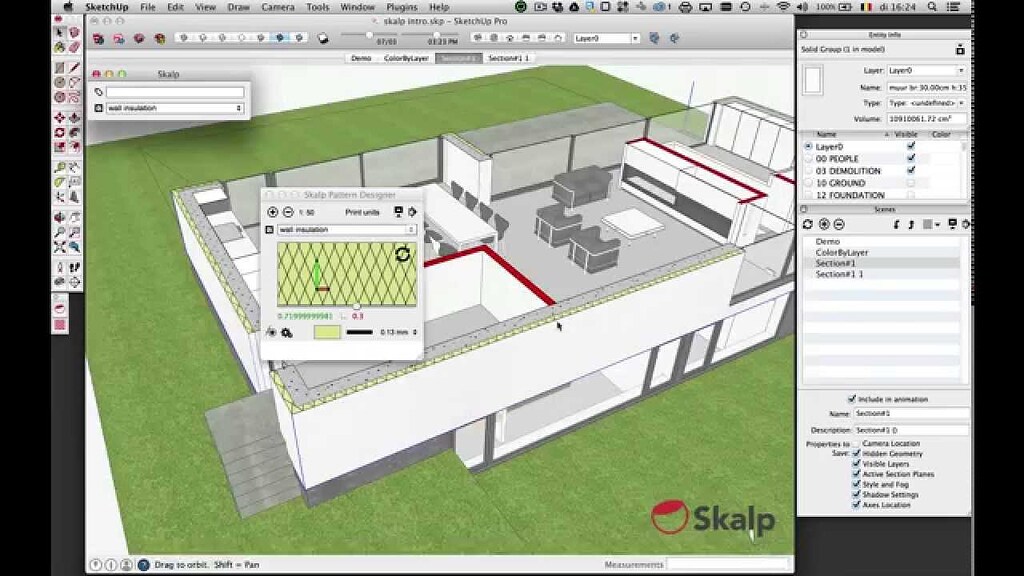Image resolution: width=1024 pixels, height=576 pixels.
Task: Click the zoom-in plus icon in Pattern Designer
Action: (272, 211)
